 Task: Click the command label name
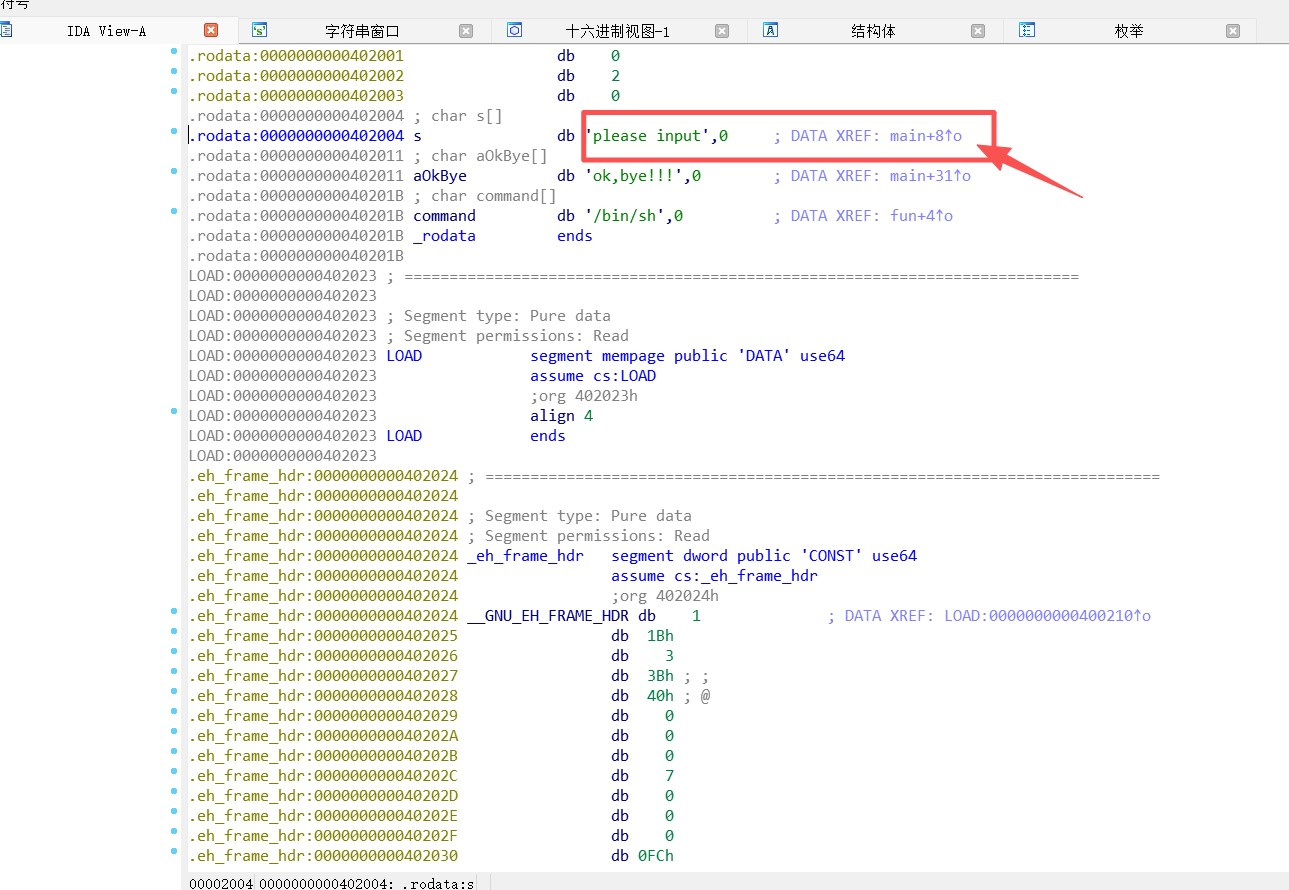pyautogui.click(x=444, y=216)
